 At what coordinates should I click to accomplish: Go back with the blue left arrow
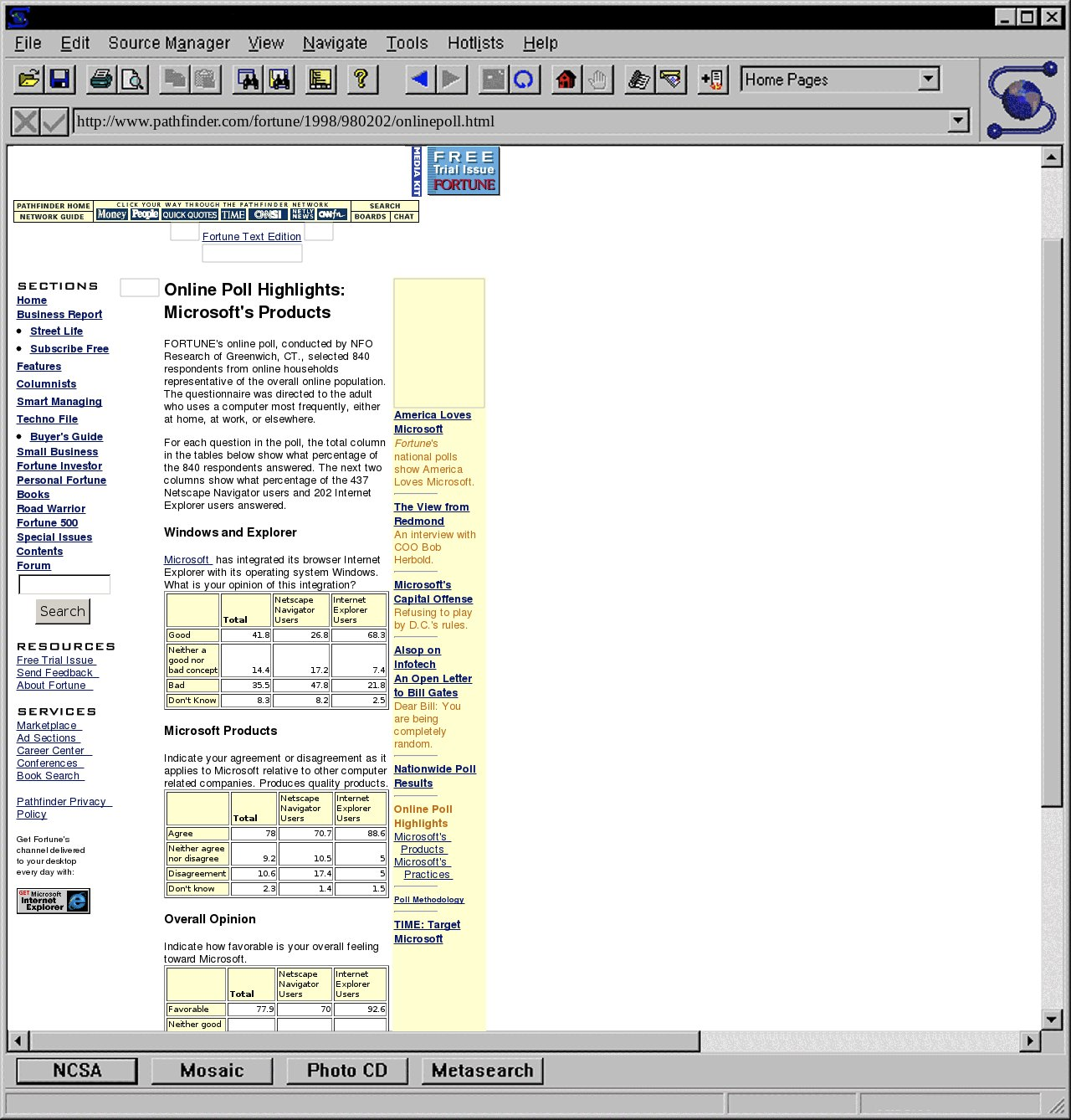pyautogui.click(x=420, y=80)
